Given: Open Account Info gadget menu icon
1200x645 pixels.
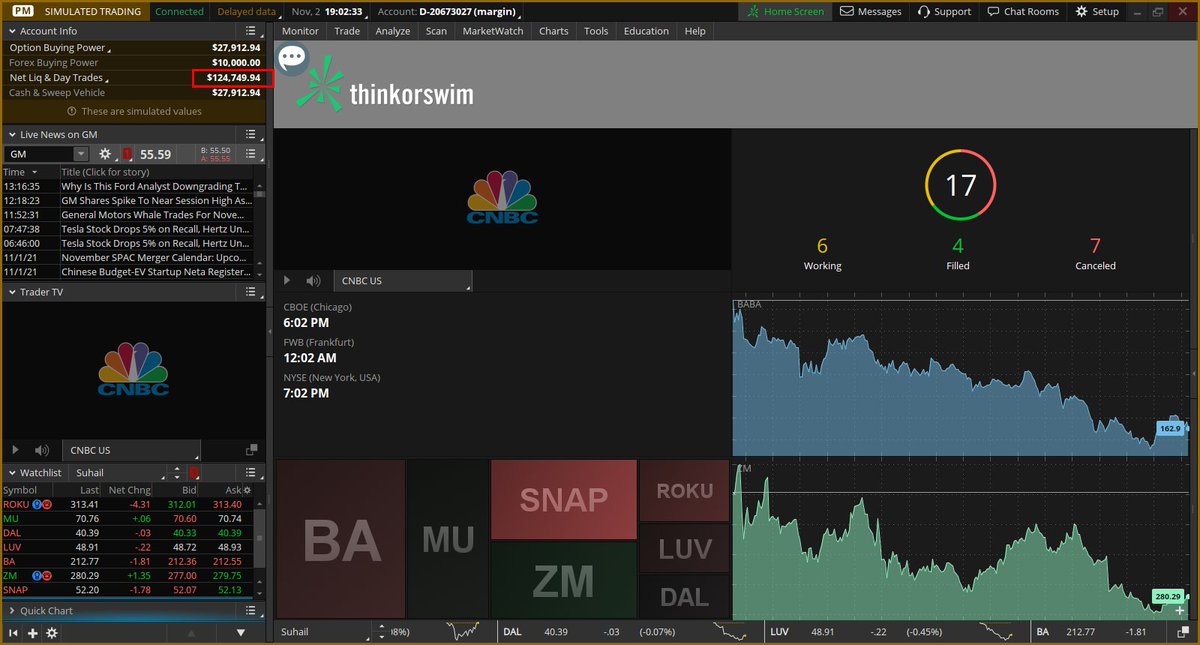Looking at the screenshot, I should click(x=253, y=31).
